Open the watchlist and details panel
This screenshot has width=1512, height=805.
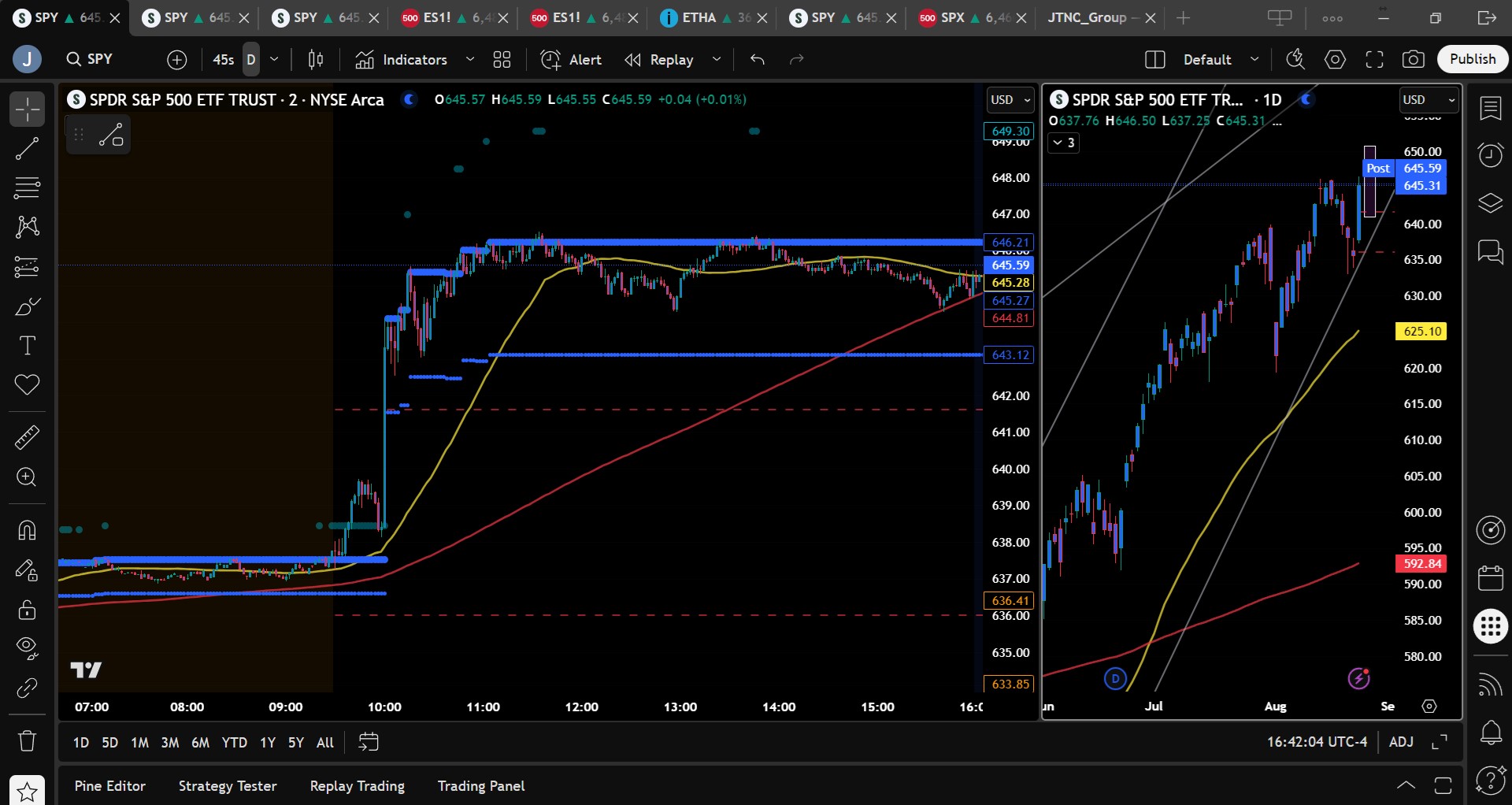1491,109
